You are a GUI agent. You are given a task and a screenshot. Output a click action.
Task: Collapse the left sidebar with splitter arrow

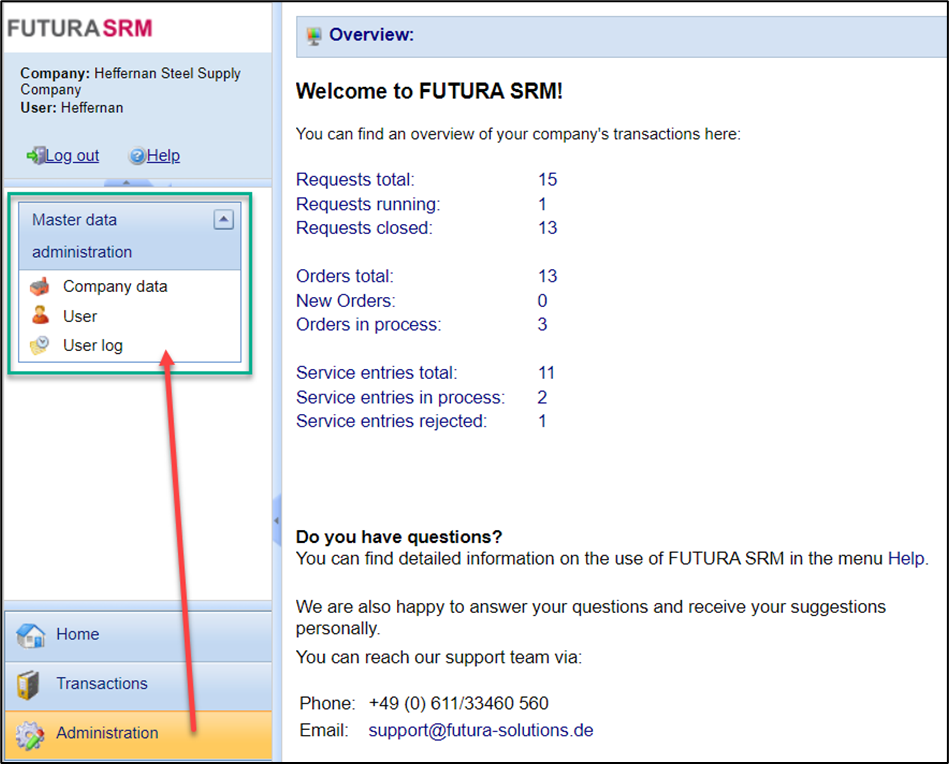[276, 521]
